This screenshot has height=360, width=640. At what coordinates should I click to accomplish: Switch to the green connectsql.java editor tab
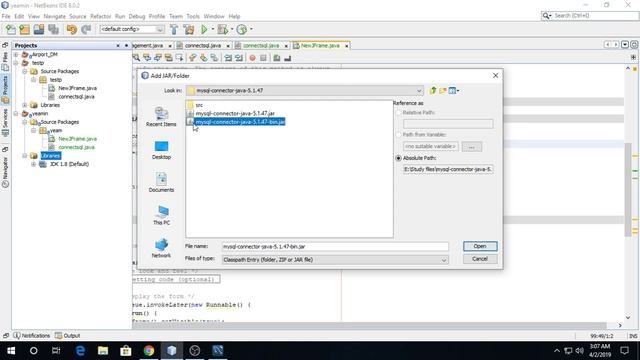tap(261, 45)
